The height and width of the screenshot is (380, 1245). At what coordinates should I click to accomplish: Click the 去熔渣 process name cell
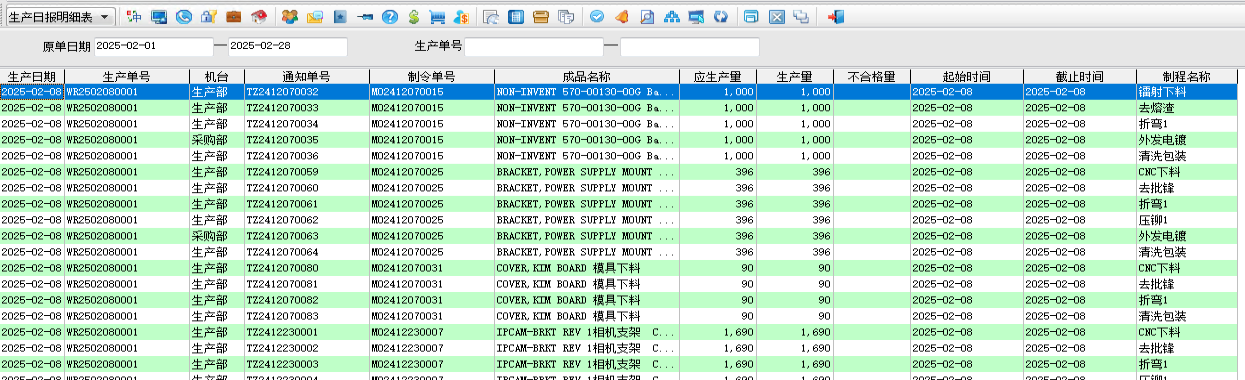tap(1187, 107)
